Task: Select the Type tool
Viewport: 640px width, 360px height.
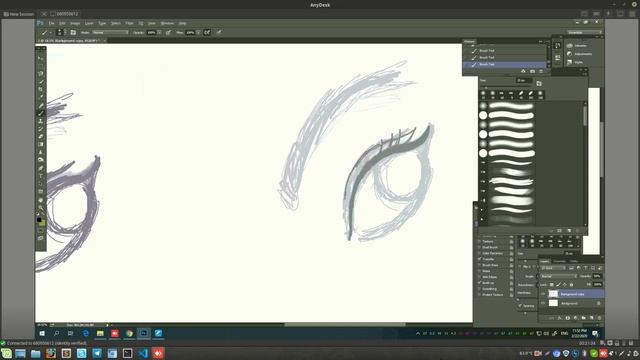Action: 41,176
